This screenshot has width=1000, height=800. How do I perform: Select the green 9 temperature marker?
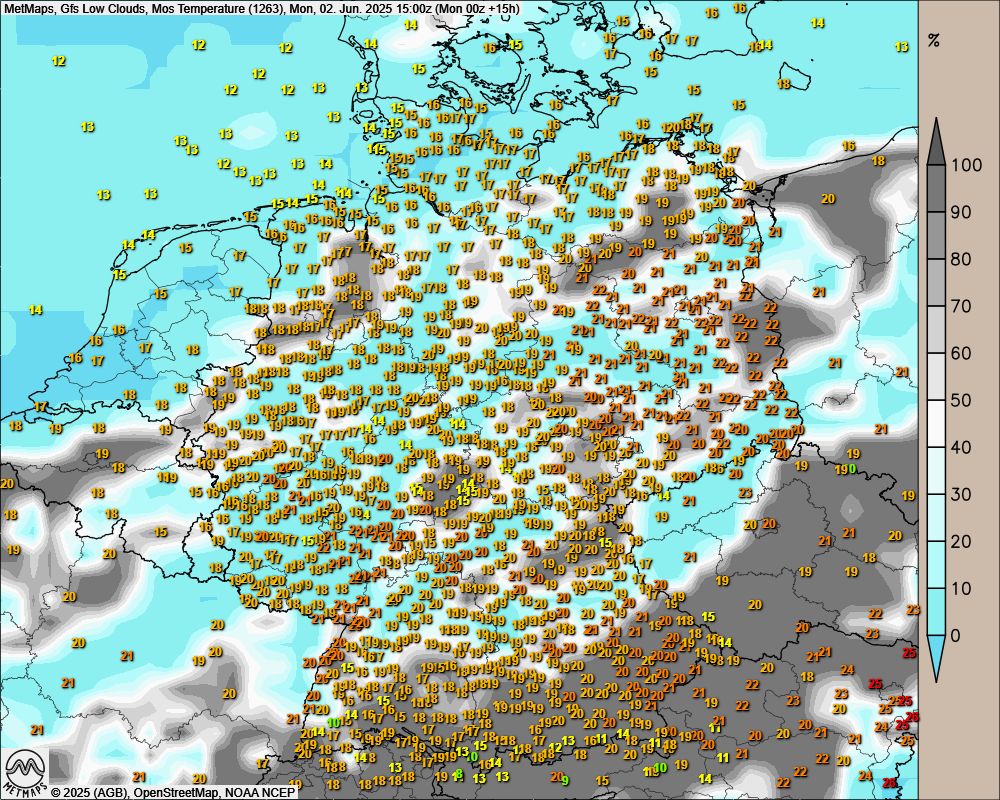[x=565, y=780]
